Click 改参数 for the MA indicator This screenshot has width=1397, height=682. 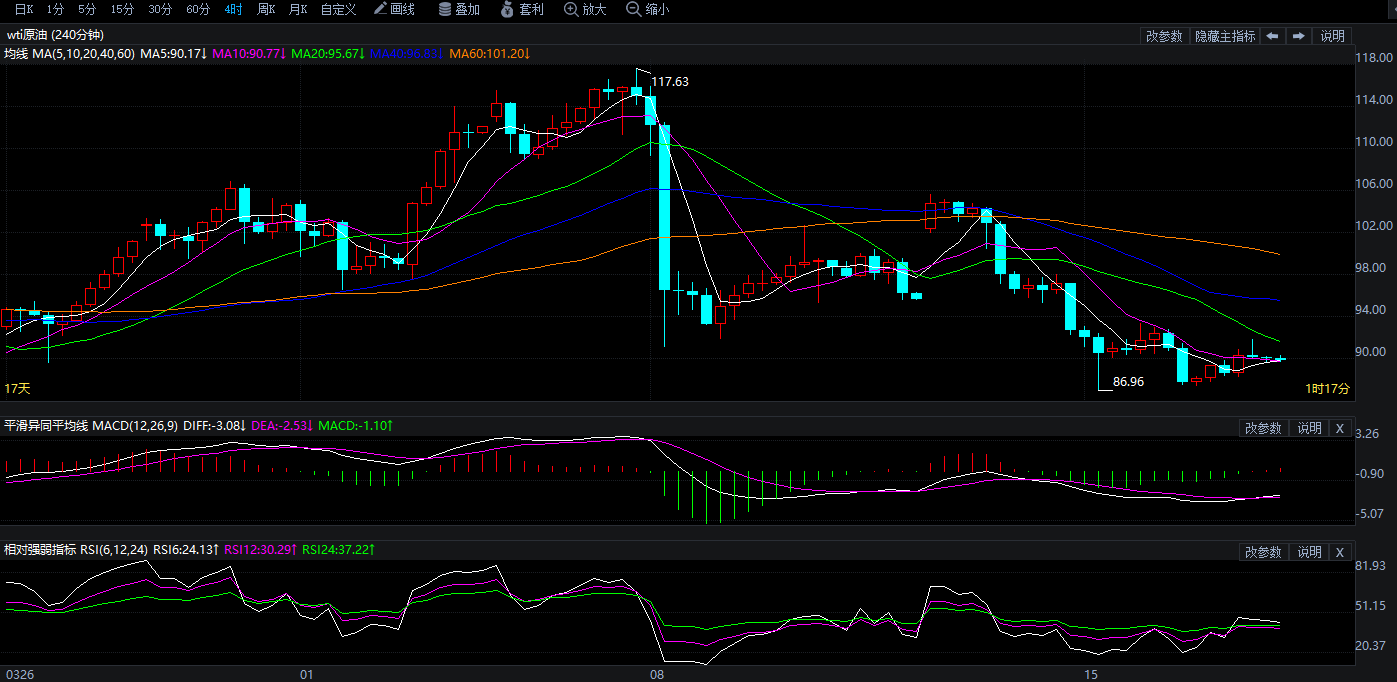pos(1164,36)
